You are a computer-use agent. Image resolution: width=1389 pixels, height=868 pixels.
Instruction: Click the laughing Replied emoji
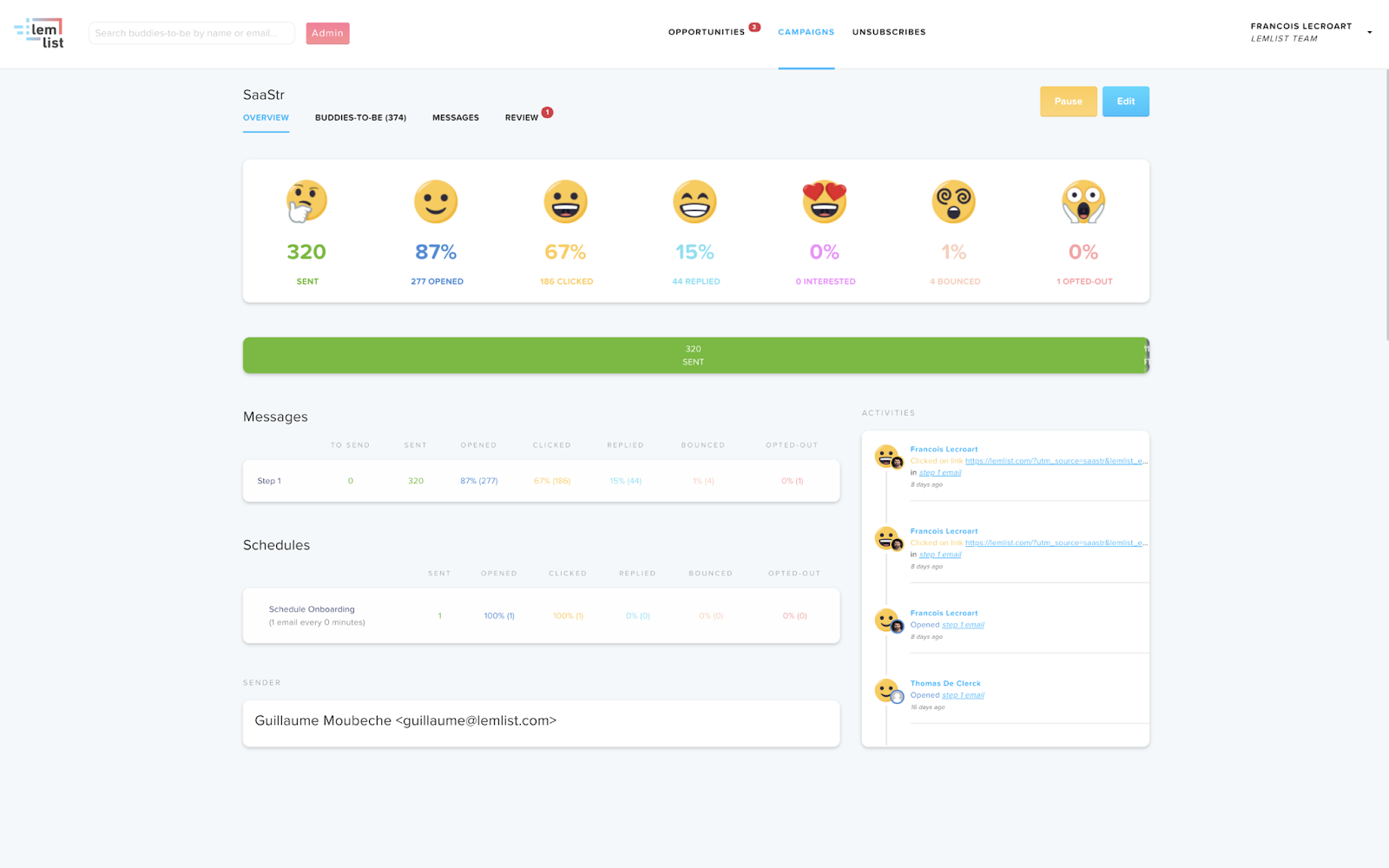click(695, 201)
